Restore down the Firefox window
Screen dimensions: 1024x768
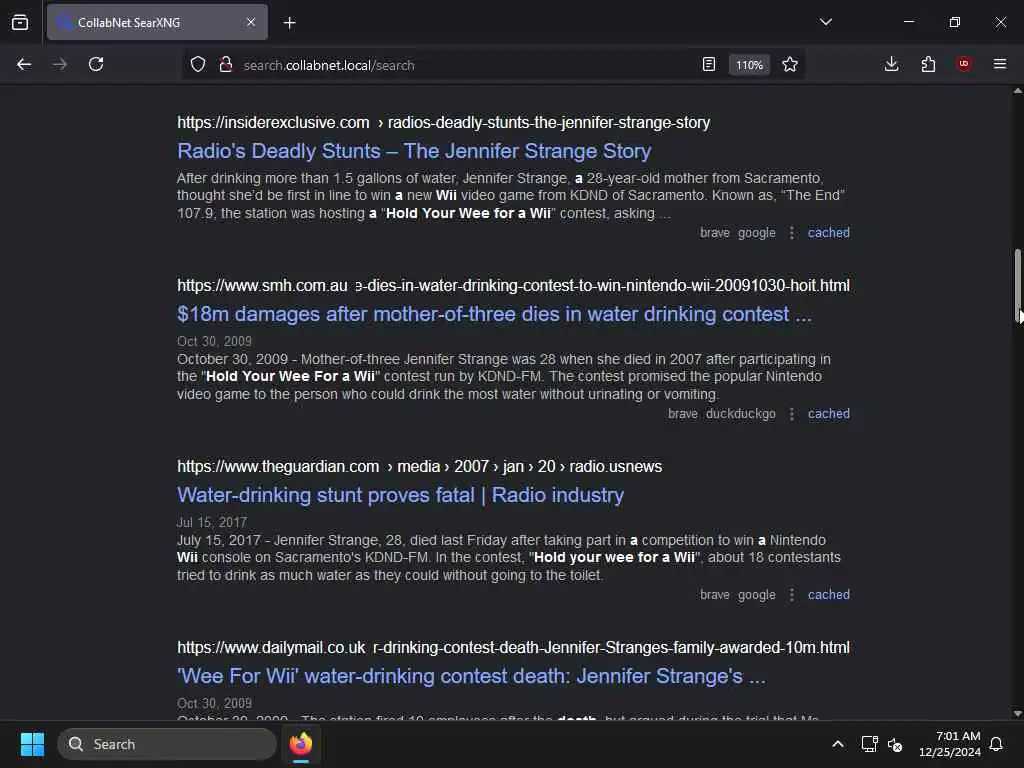coord(955,22)
